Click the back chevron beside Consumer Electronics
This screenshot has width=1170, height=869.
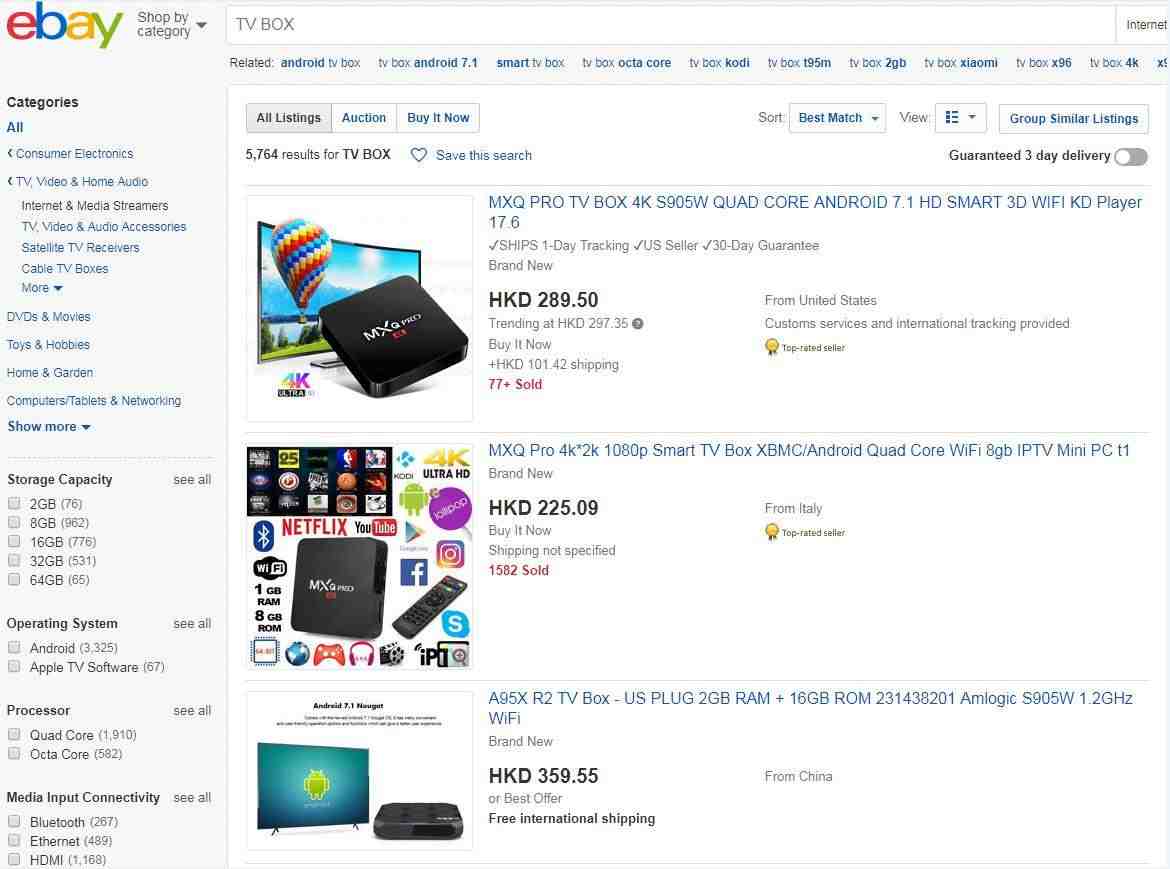pyautogui.click(x=10, y=153)
